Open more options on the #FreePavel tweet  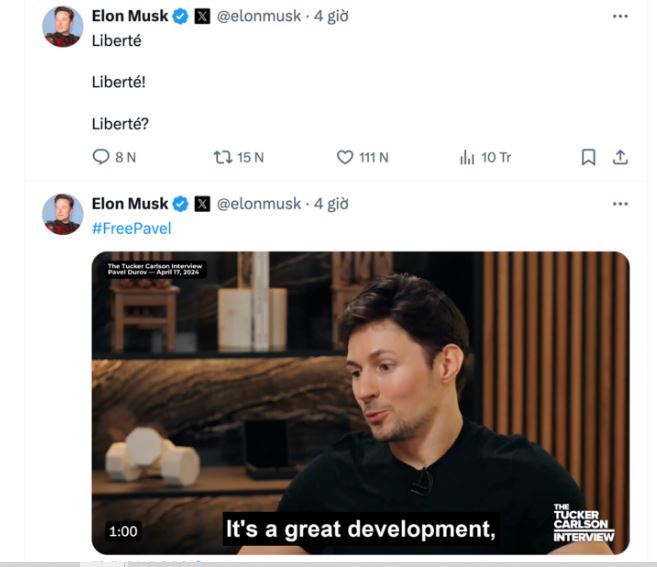pyautogui.click(x=620, y=204)
